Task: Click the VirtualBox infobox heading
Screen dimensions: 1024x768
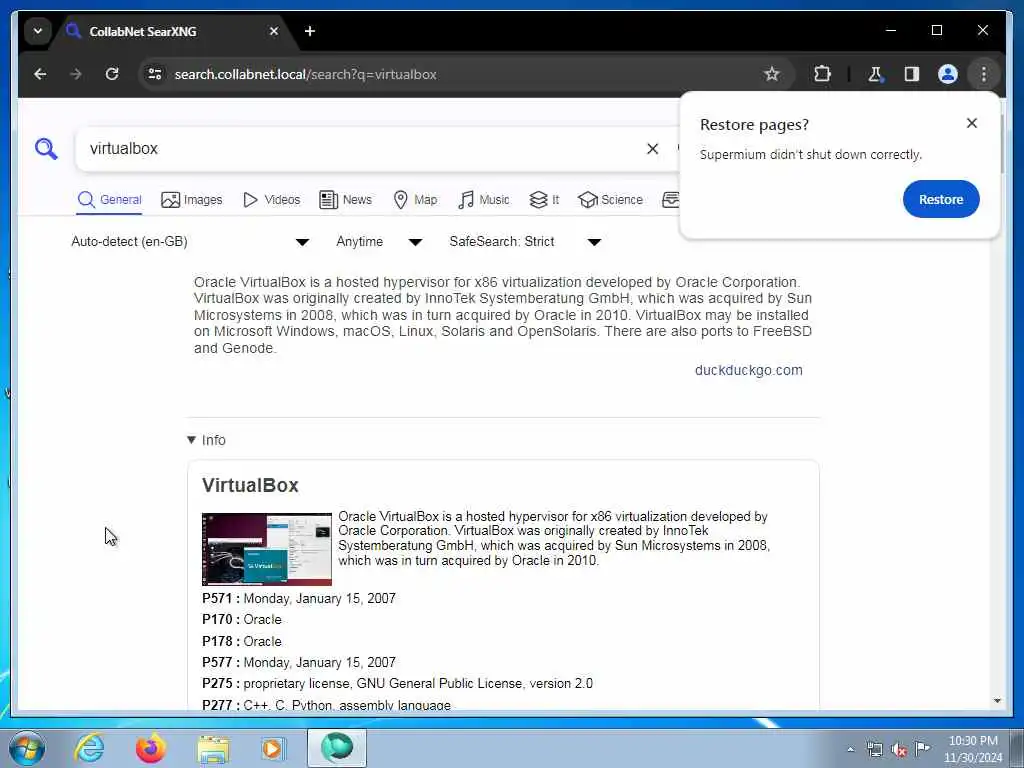Action: point(250,485)
